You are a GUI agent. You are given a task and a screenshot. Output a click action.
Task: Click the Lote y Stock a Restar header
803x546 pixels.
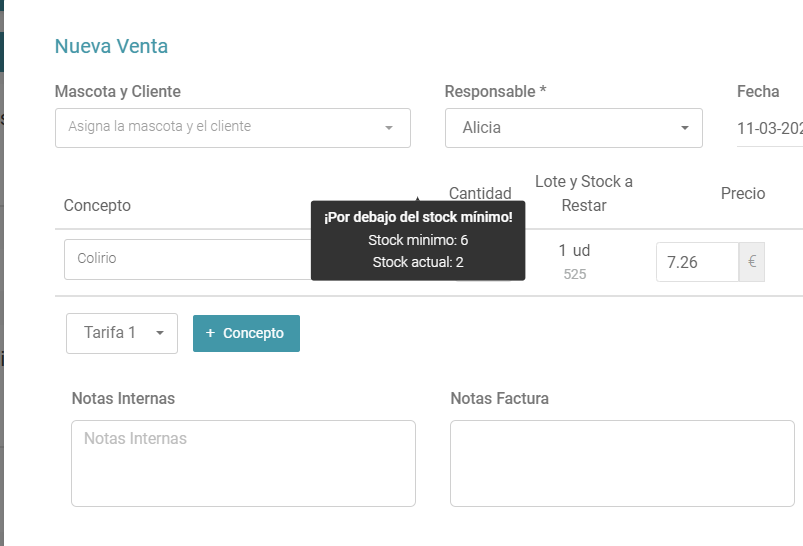click(x=584, y=193)
